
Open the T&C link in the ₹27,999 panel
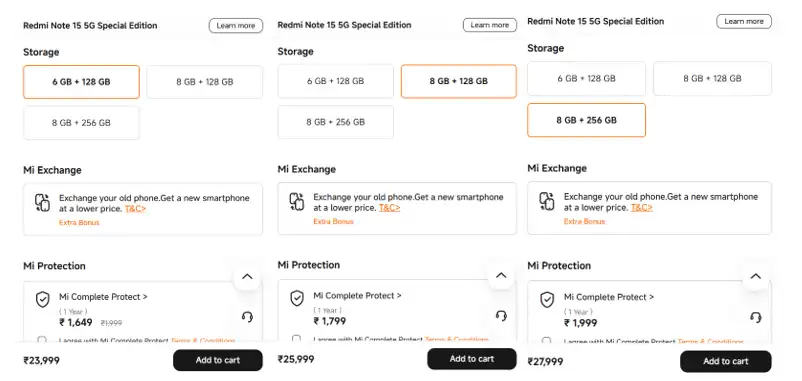[642, 208]
